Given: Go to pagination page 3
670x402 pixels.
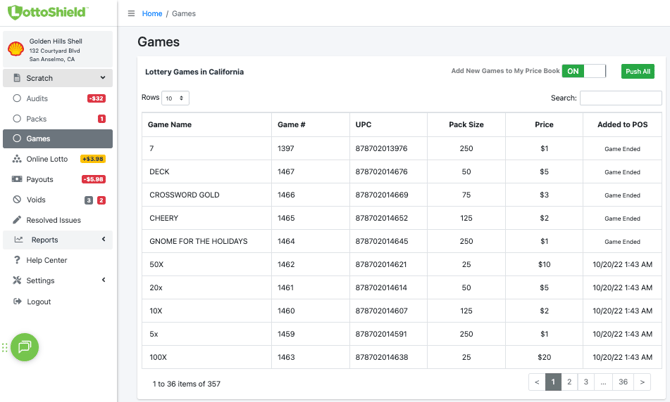Looking at the screenshot, I should click(x=586, y=382).
